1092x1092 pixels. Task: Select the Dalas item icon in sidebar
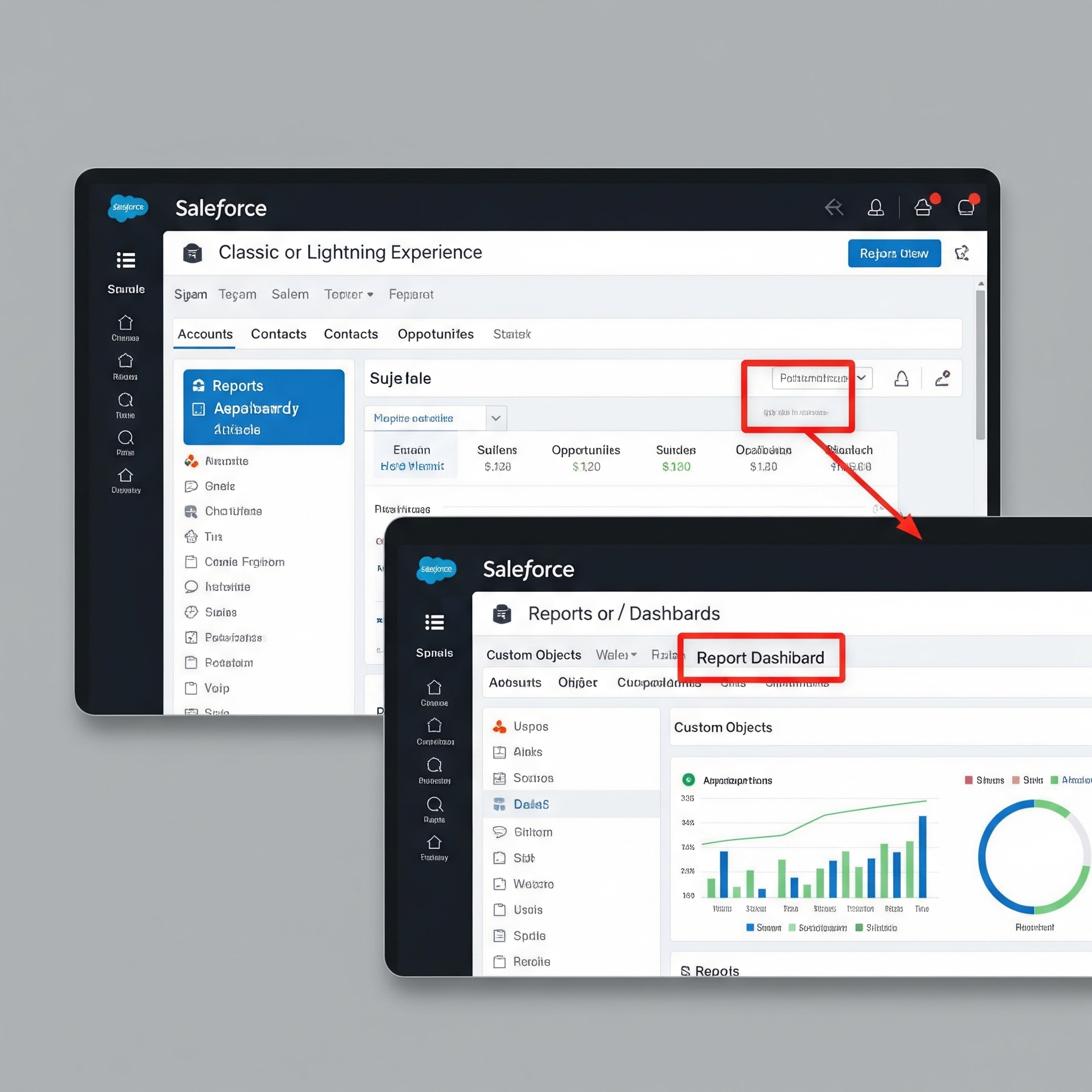(499, 804)
